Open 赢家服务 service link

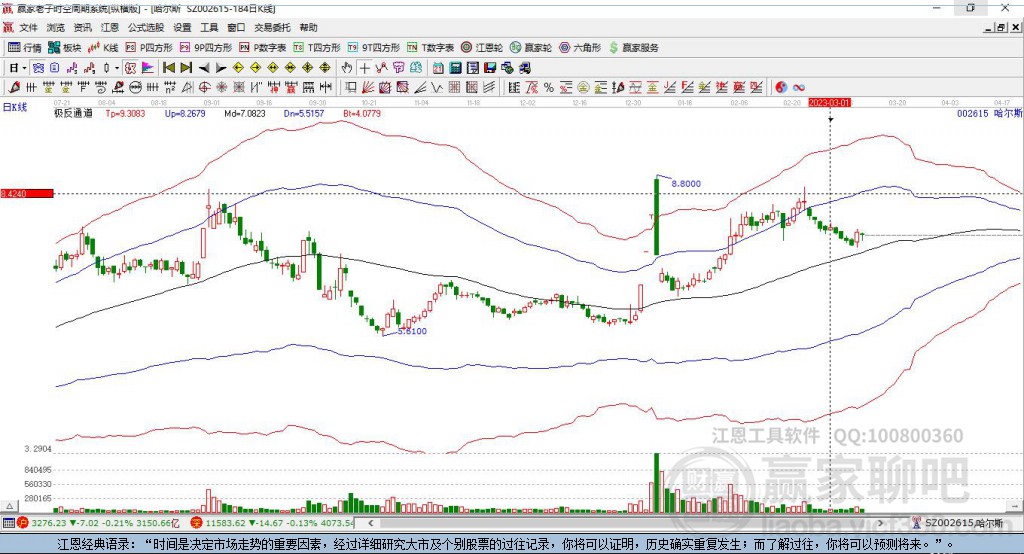coord(633,48)
